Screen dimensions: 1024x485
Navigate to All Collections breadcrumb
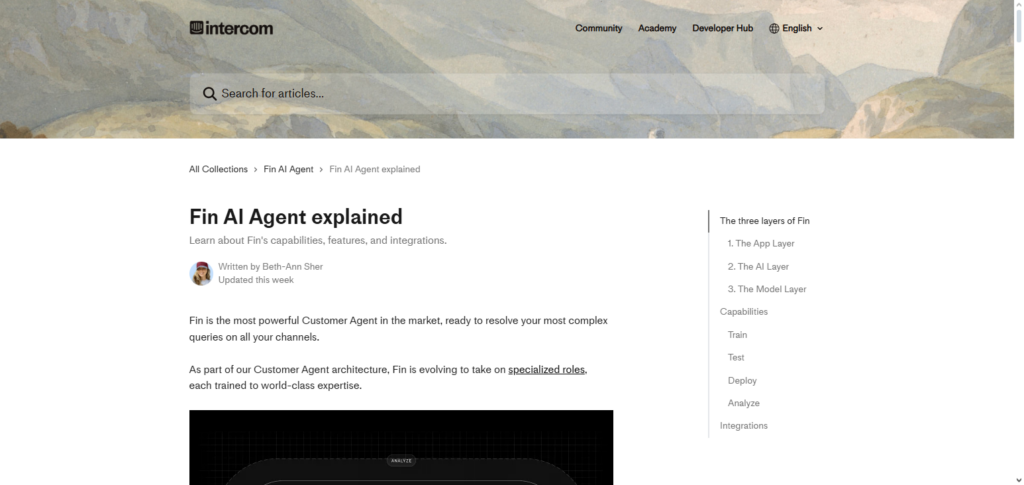click(218, 169)
